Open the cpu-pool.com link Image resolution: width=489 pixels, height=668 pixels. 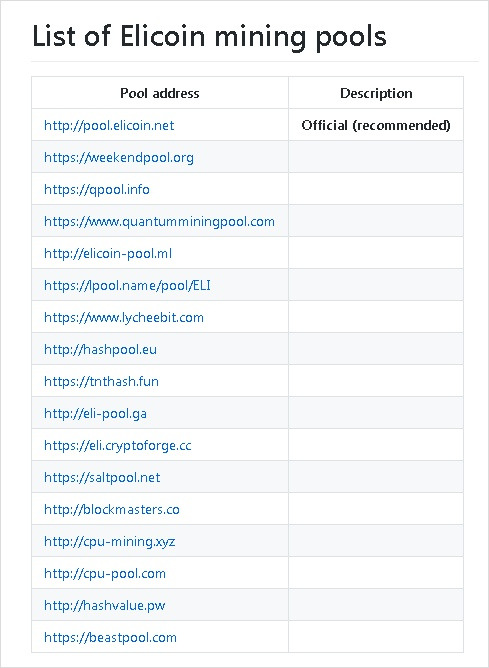pyautogui.click(x=105, y=573)
